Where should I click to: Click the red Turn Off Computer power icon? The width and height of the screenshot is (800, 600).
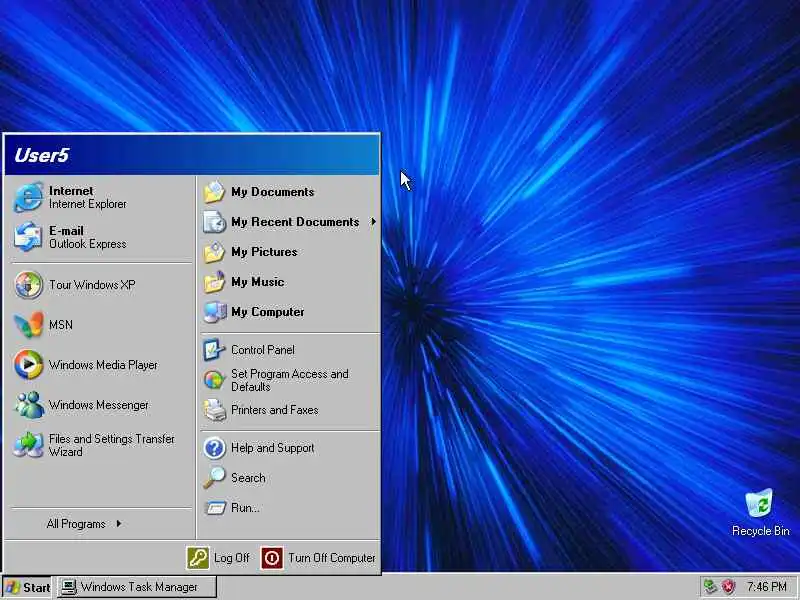pos(272,558)
